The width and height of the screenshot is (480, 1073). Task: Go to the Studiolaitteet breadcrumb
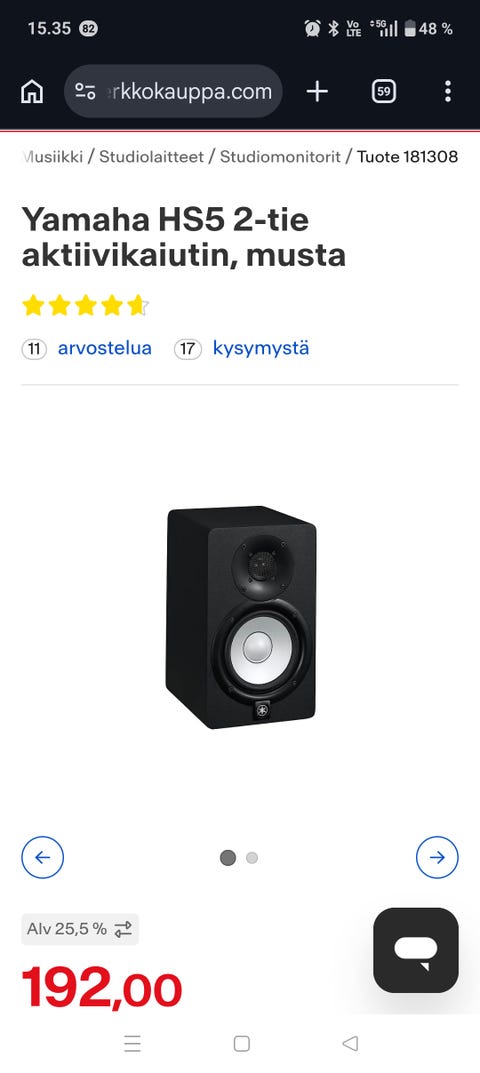(151, 157)
